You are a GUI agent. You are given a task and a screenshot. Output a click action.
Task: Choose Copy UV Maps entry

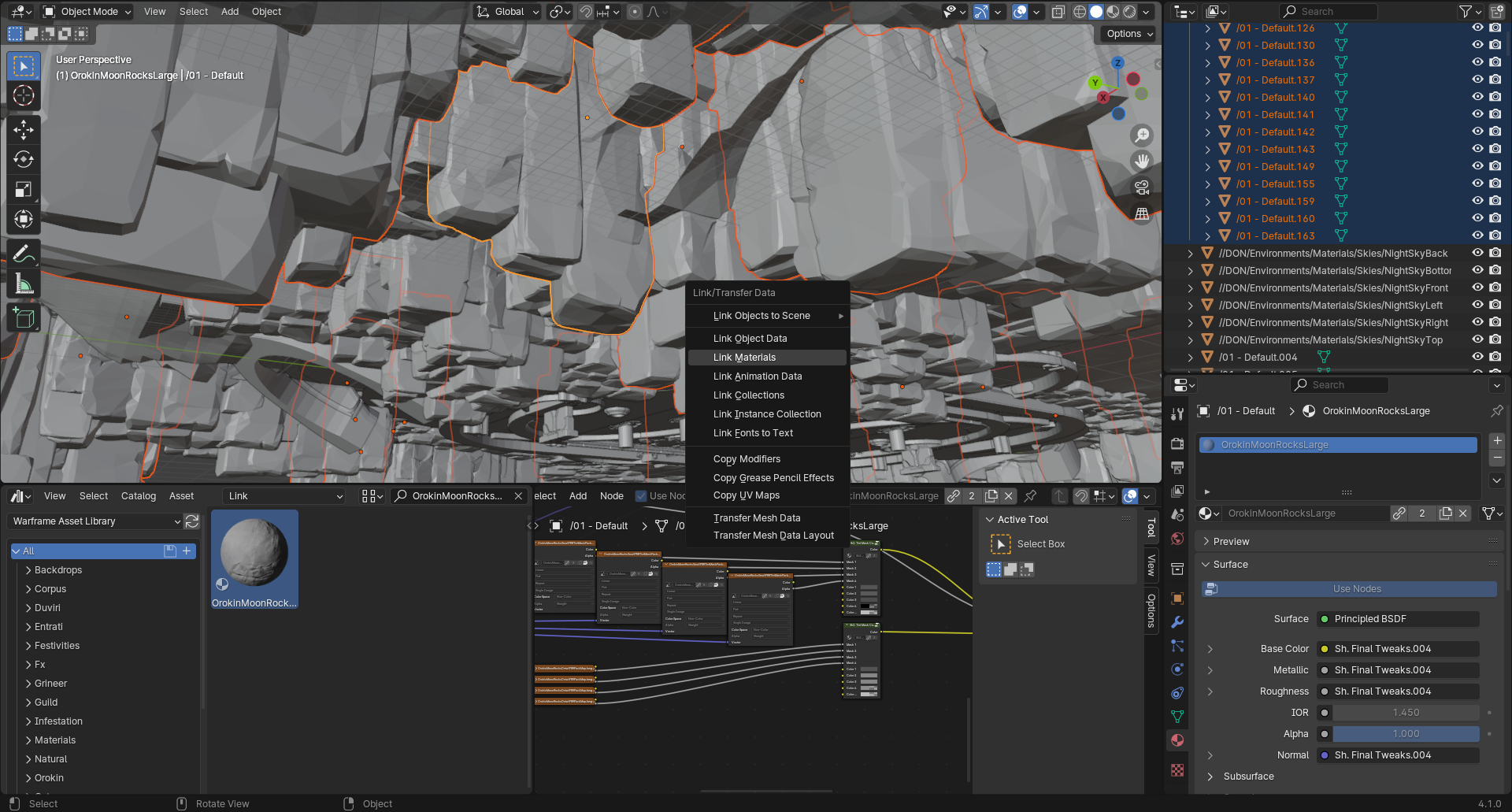767,495
